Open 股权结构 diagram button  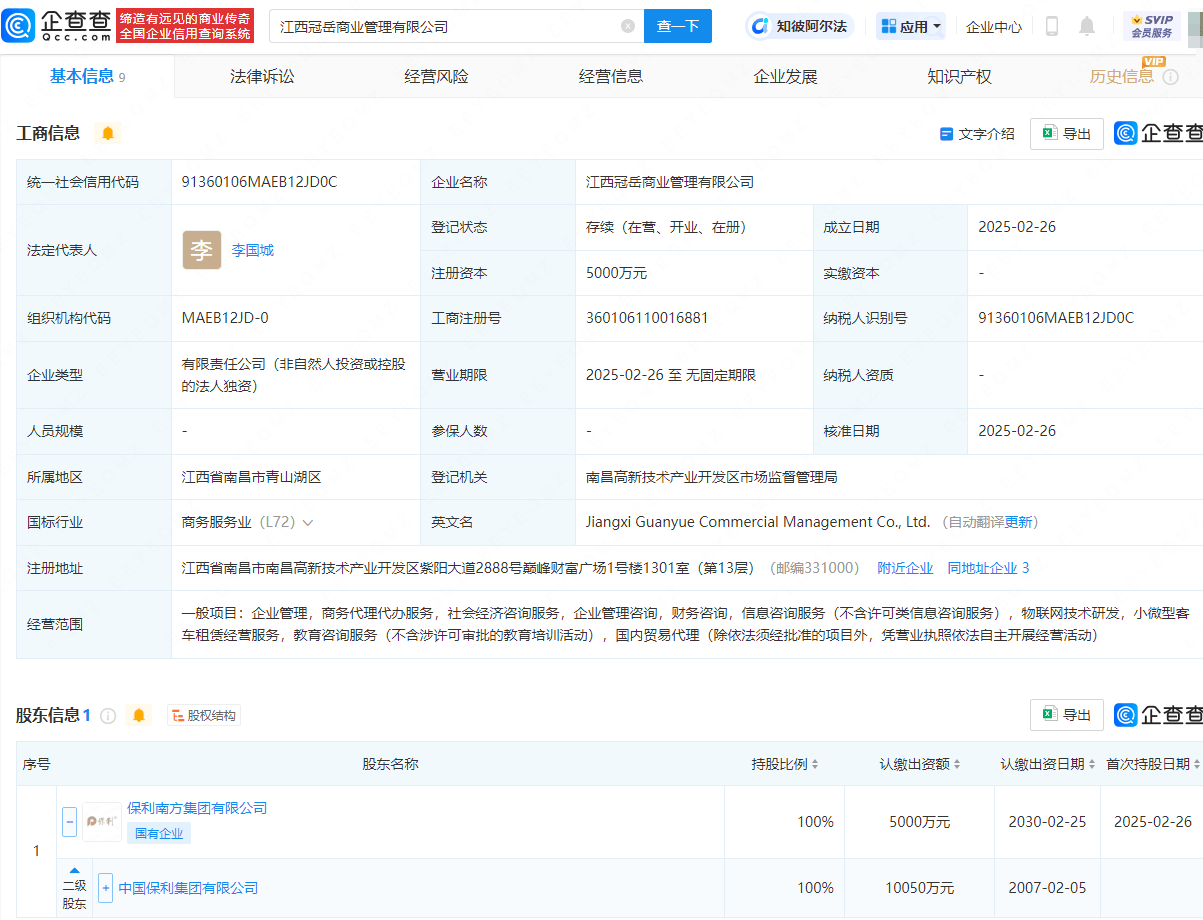[x=204, y=716]
